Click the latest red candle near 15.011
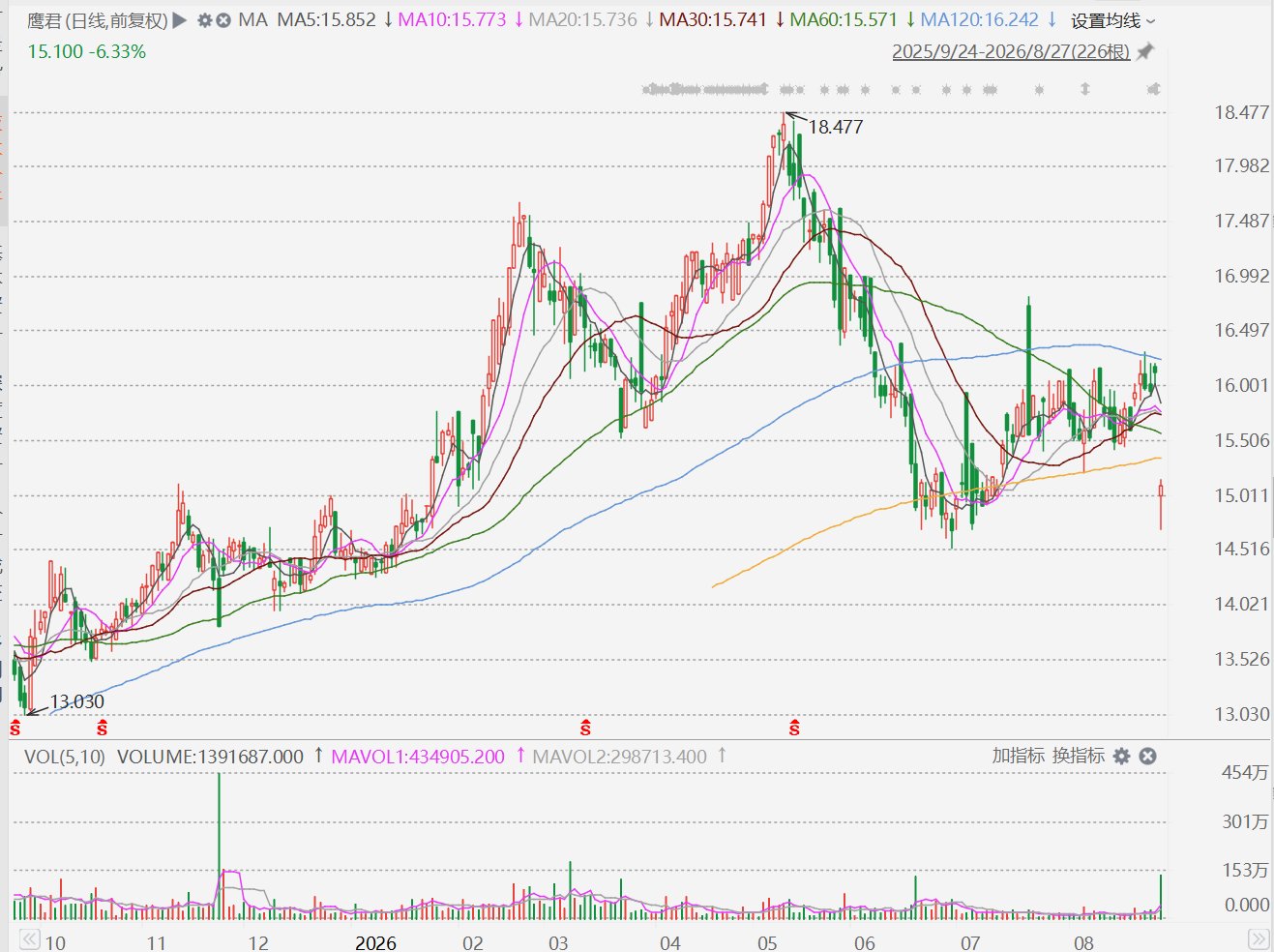Viewport: 1274px width, 952px height. click(x=1161, y=503)
